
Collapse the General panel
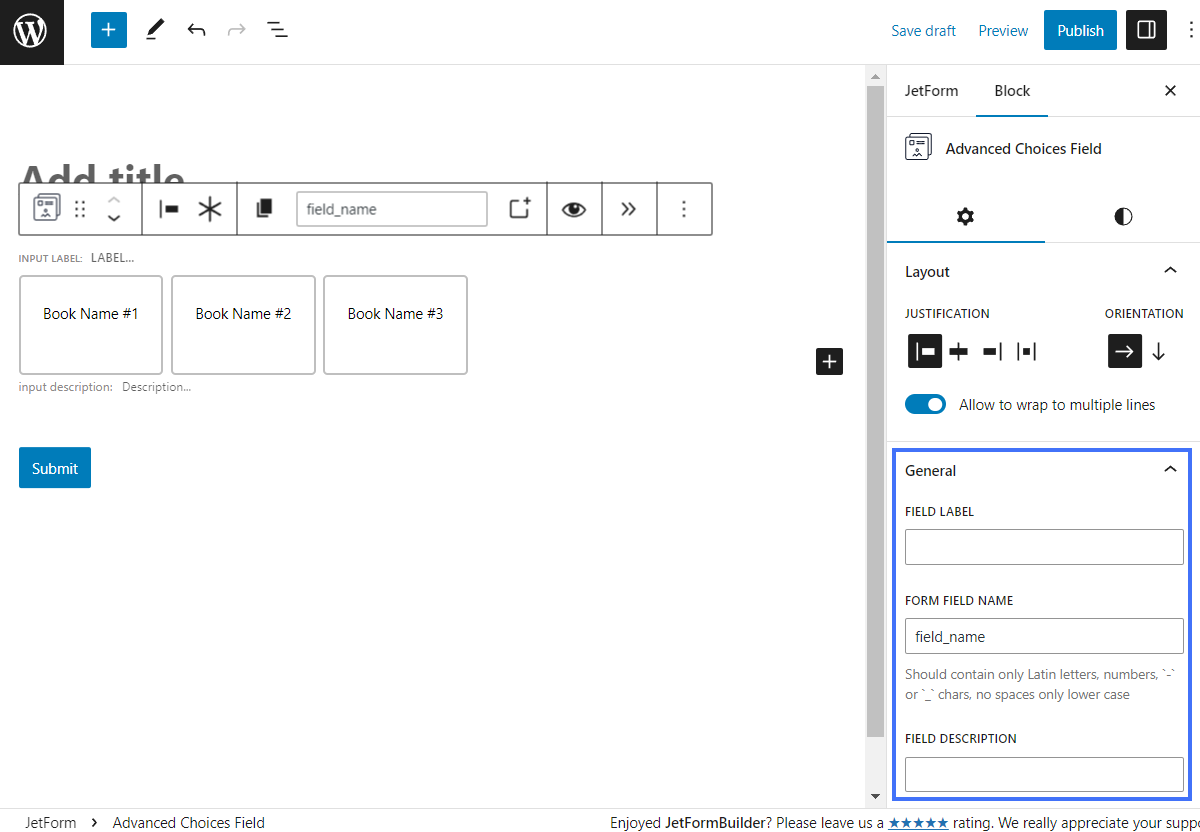point(1170,470)
